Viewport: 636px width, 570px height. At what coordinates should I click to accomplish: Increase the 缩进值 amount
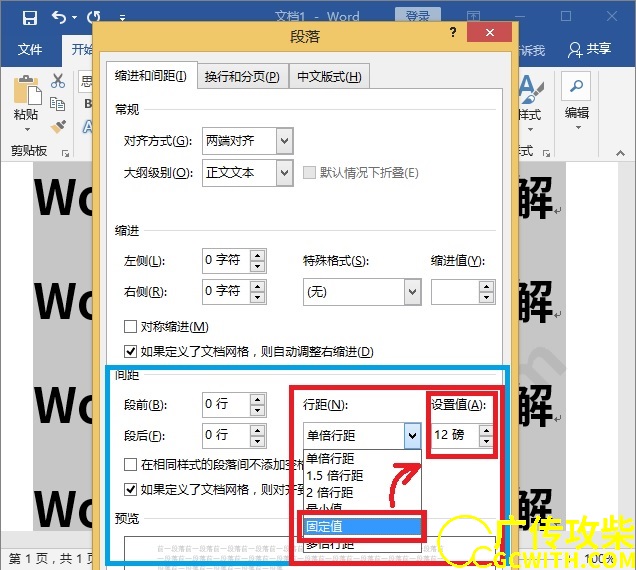click(x=486, y=286)
